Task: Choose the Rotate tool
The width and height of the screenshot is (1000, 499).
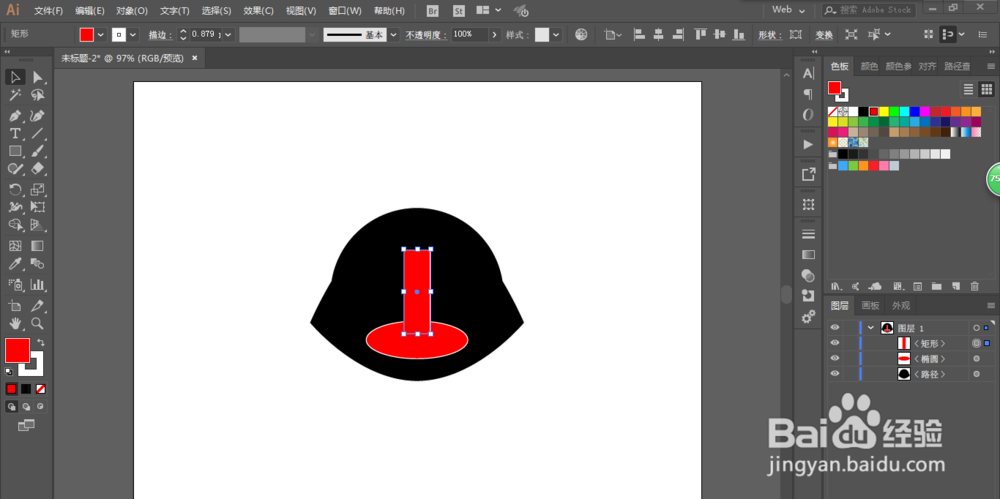Action: (15, 189)
